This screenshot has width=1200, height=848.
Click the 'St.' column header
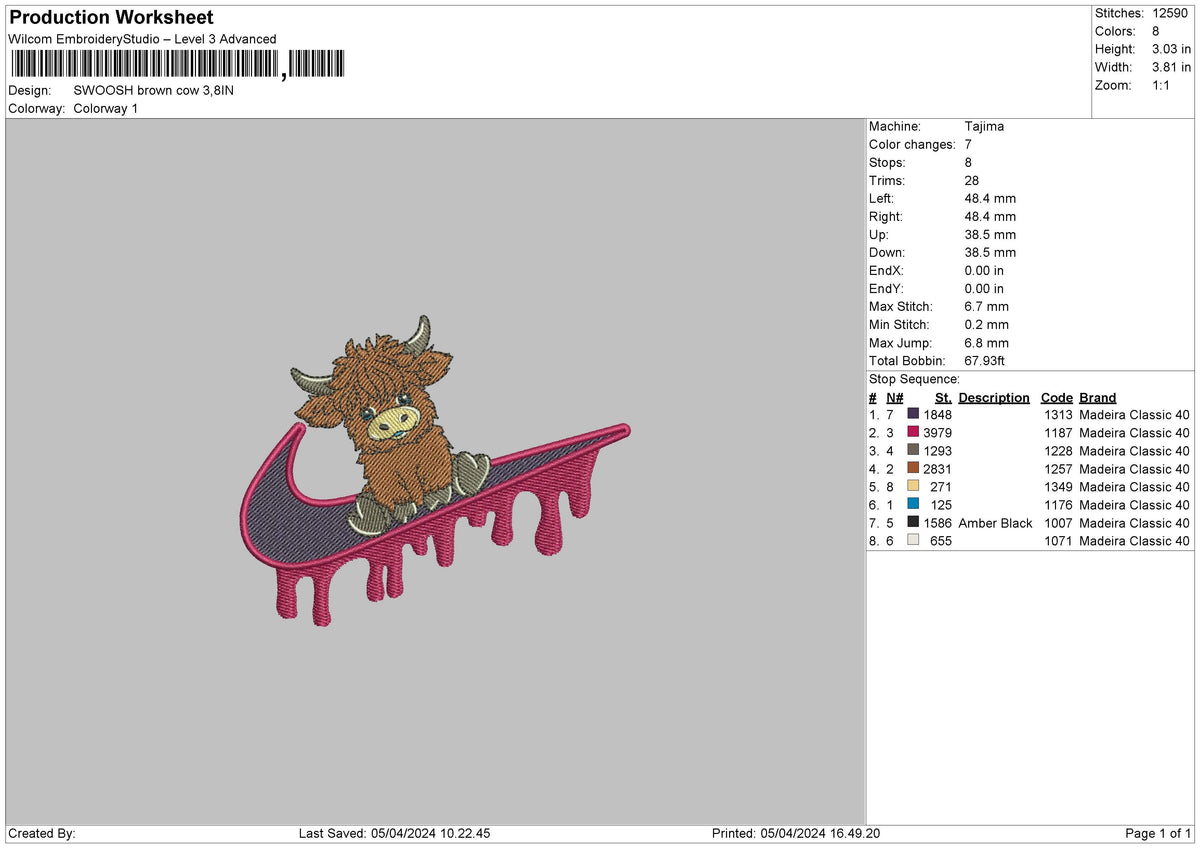(943, 397)
